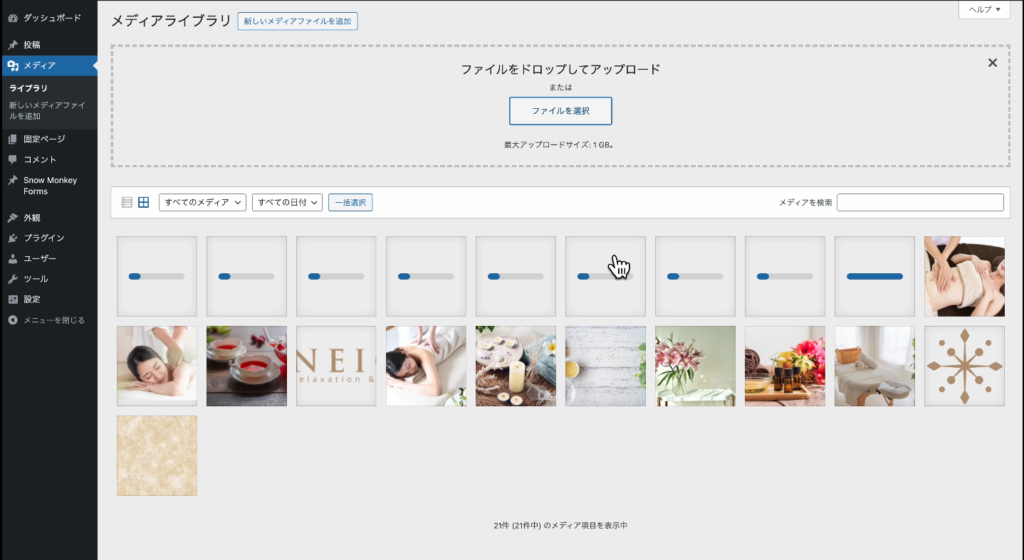Click the Snow Monkey Forms pin icon

click(x=12, y=180)
